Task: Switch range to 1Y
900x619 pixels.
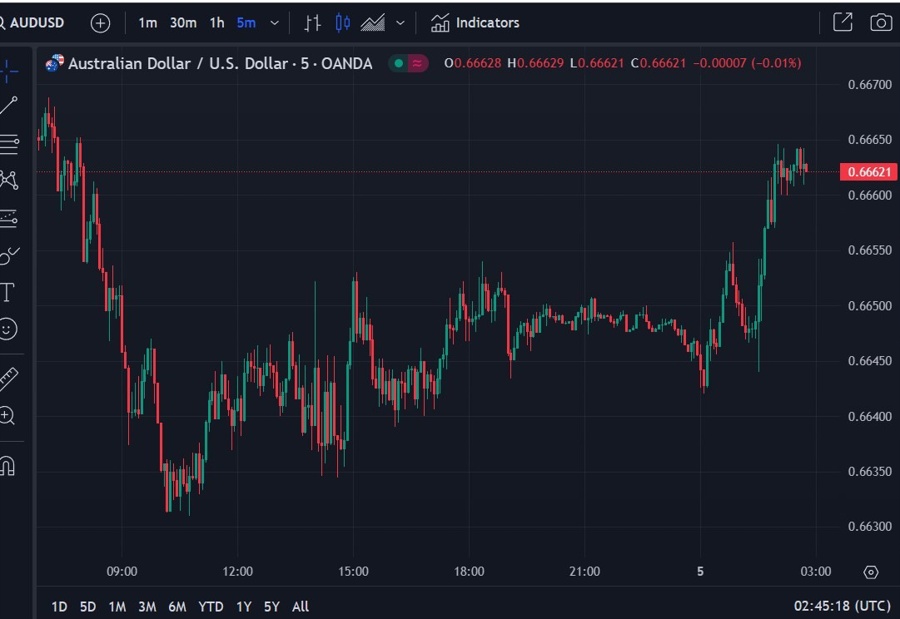Action: tap(244, 606)
